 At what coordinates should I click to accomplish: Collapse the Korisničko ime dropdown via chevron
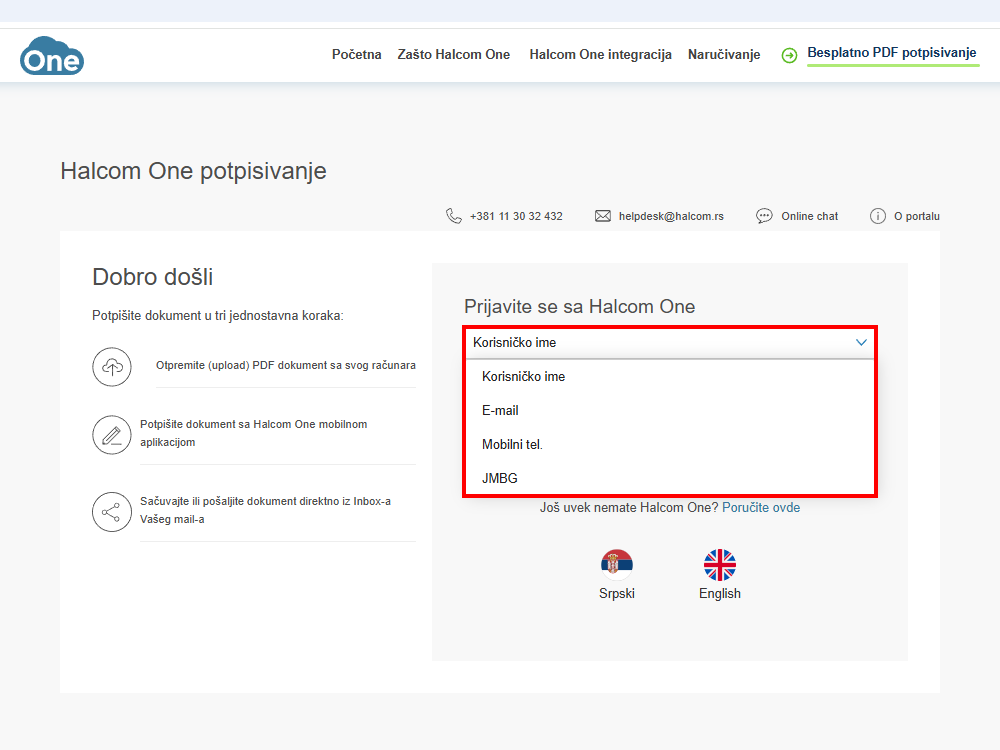coord(861,342)
